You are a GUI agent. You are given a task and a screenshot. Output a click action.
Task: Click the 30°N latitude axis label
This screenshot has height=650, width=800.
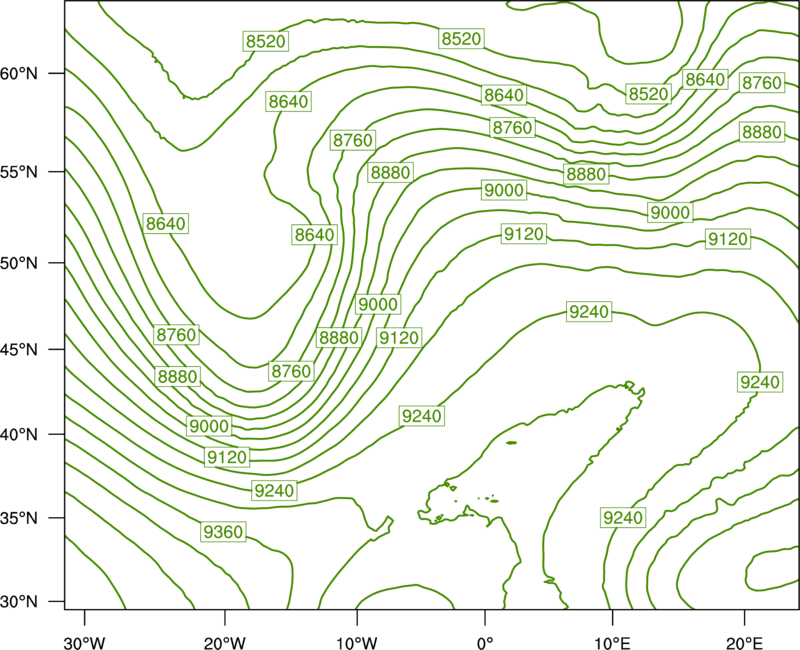19,602
